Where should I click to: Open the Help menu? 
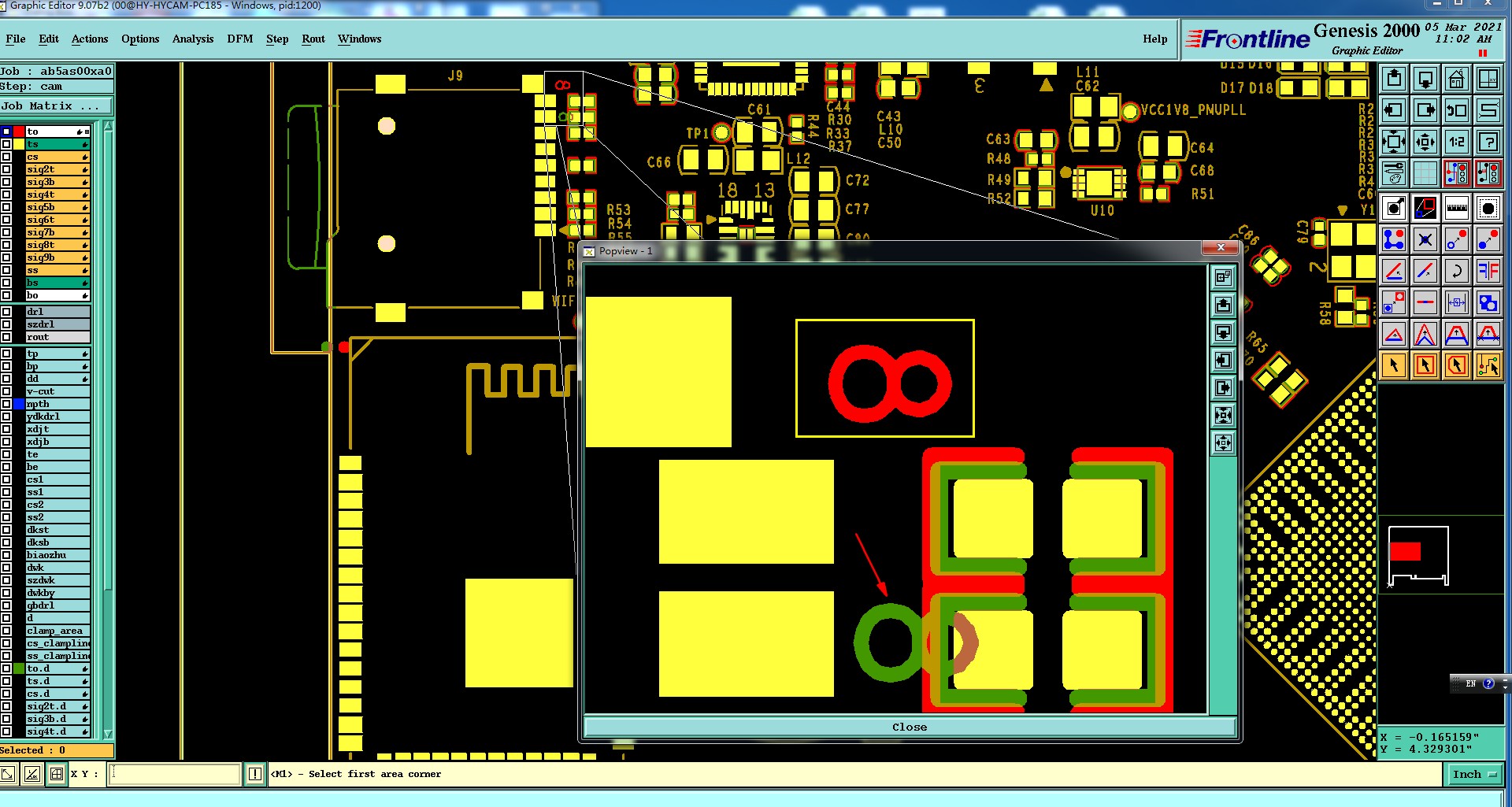[1155, 39]
